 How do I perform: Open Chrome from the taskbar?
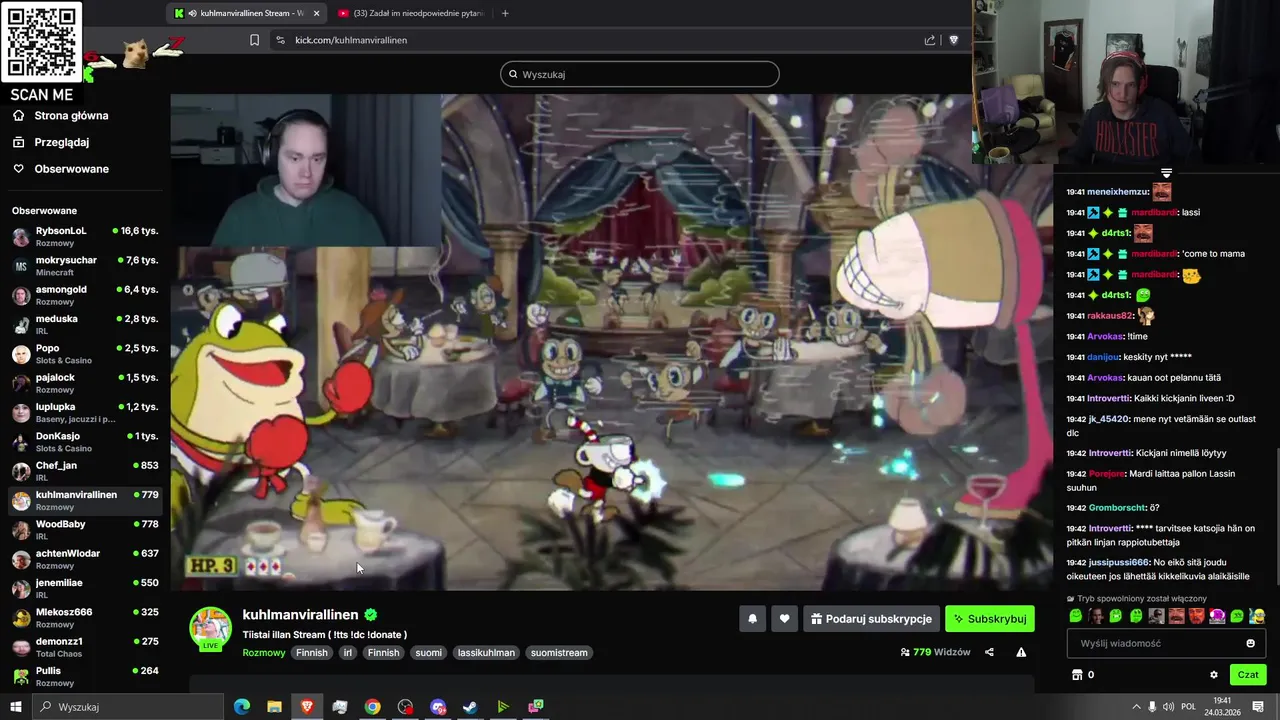tap(372, 707)
